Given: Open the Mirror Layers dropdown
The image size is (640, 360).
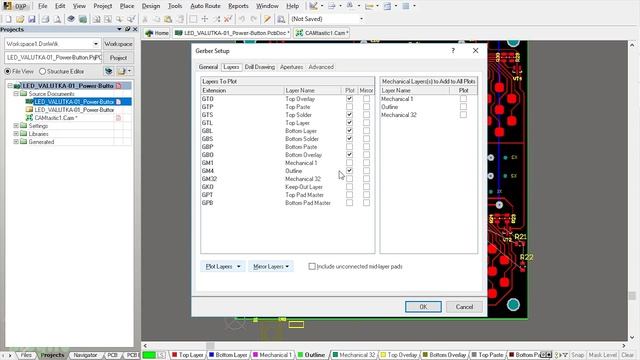Looking at the screenshot, I should tap(271, 266).
